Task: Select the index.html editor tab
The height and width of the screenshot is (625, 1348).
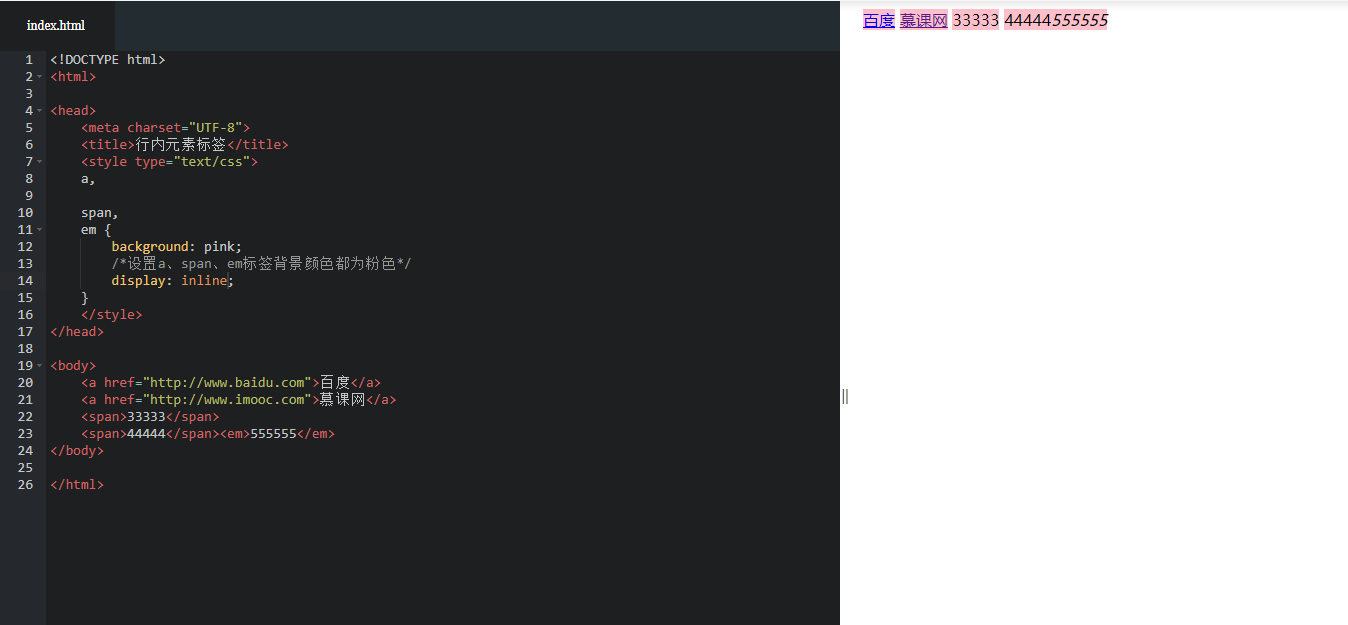Action: [x=56, y=26]
